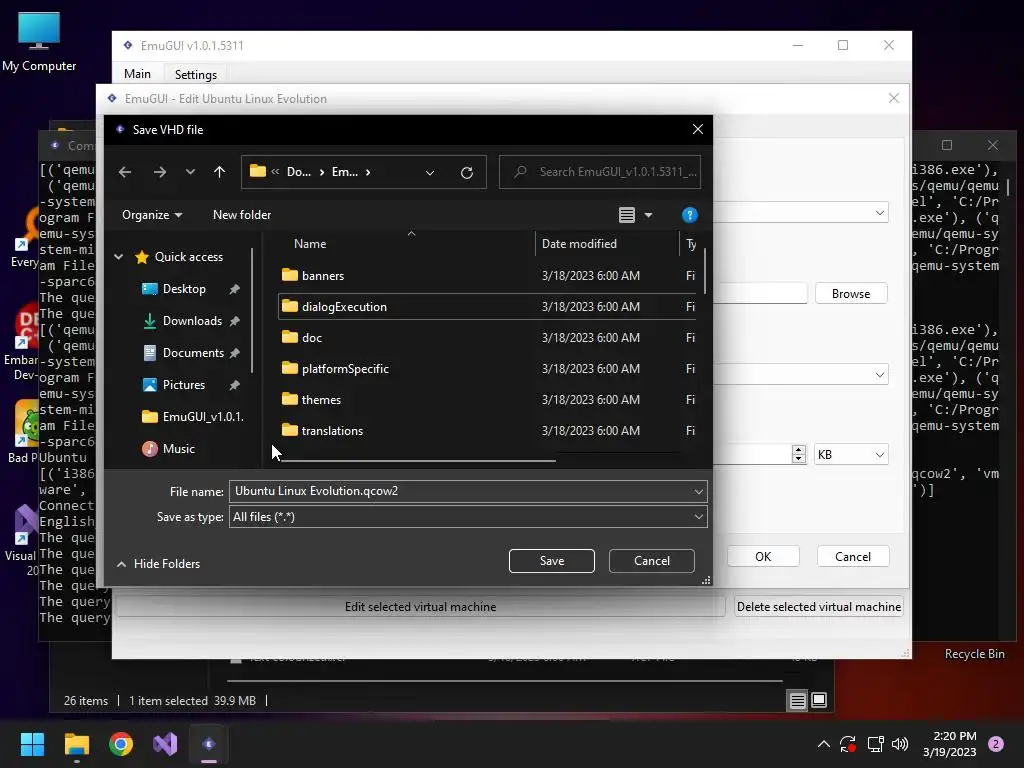The height and width of the screenshot is (768, 1024).
Task: Click the Search EmuGUI field
Action: (600, 172)
